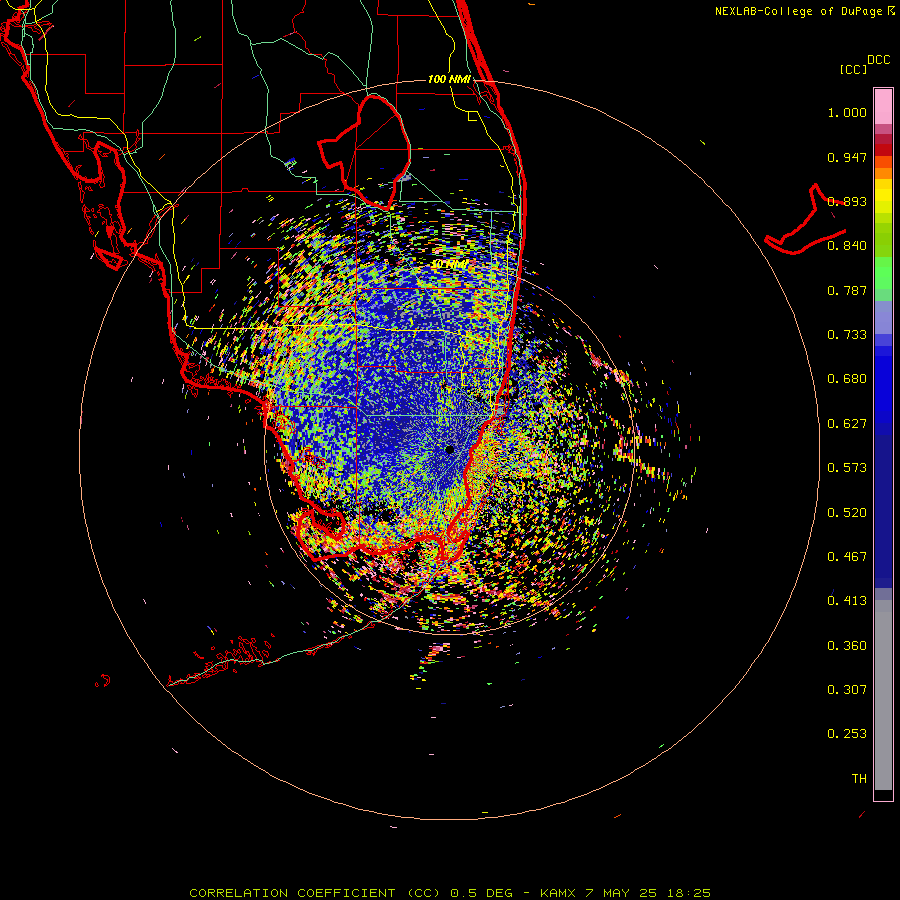Select the 0.680 scale value
This screenshot has width=900, height=900.
pyautogui.click(x=847, y=379)
